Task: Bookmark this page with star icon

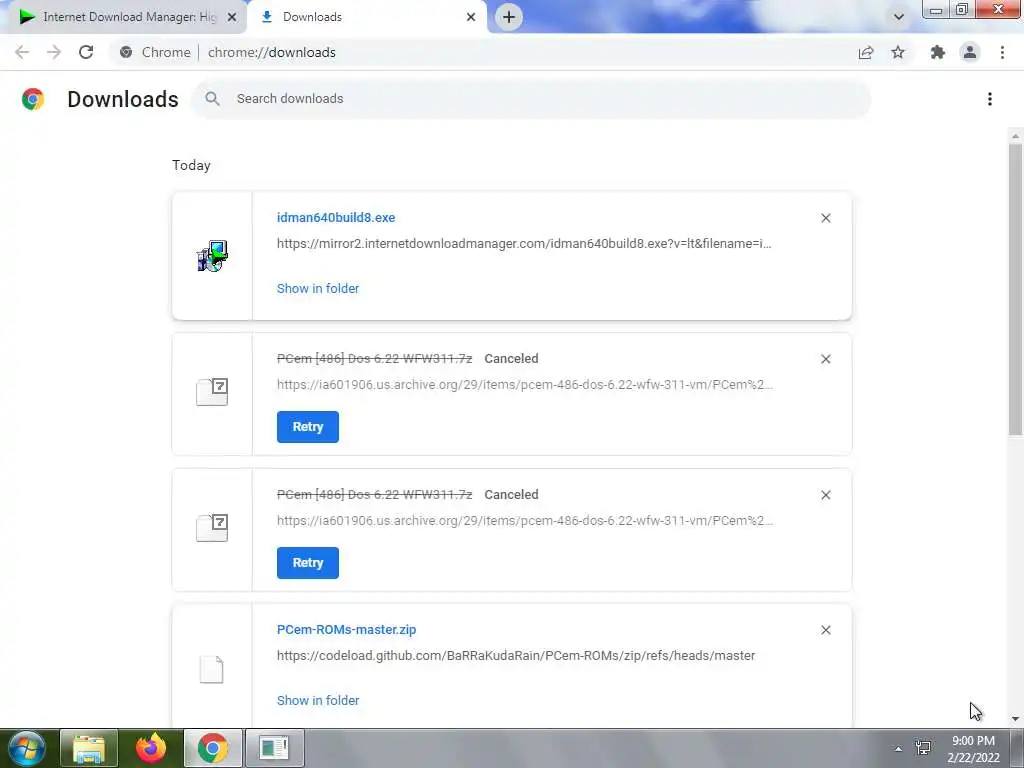Action: click(x=898, y=52)
